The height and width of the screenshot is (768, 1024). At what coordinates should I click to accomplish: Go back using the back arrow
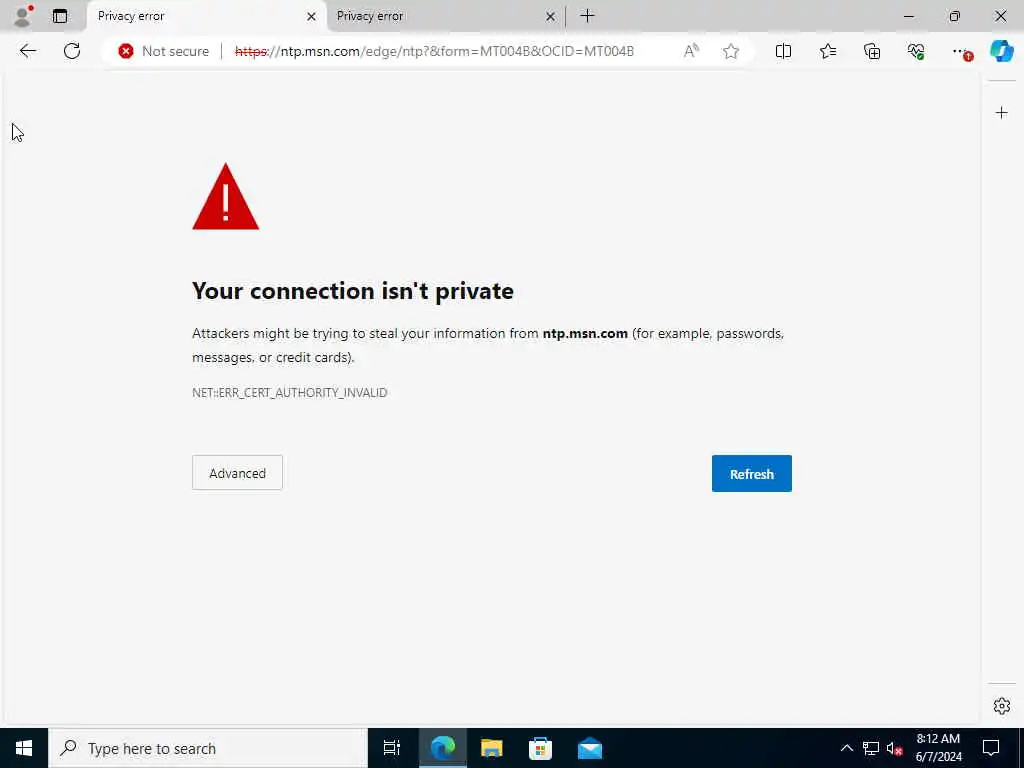(27, 51)
